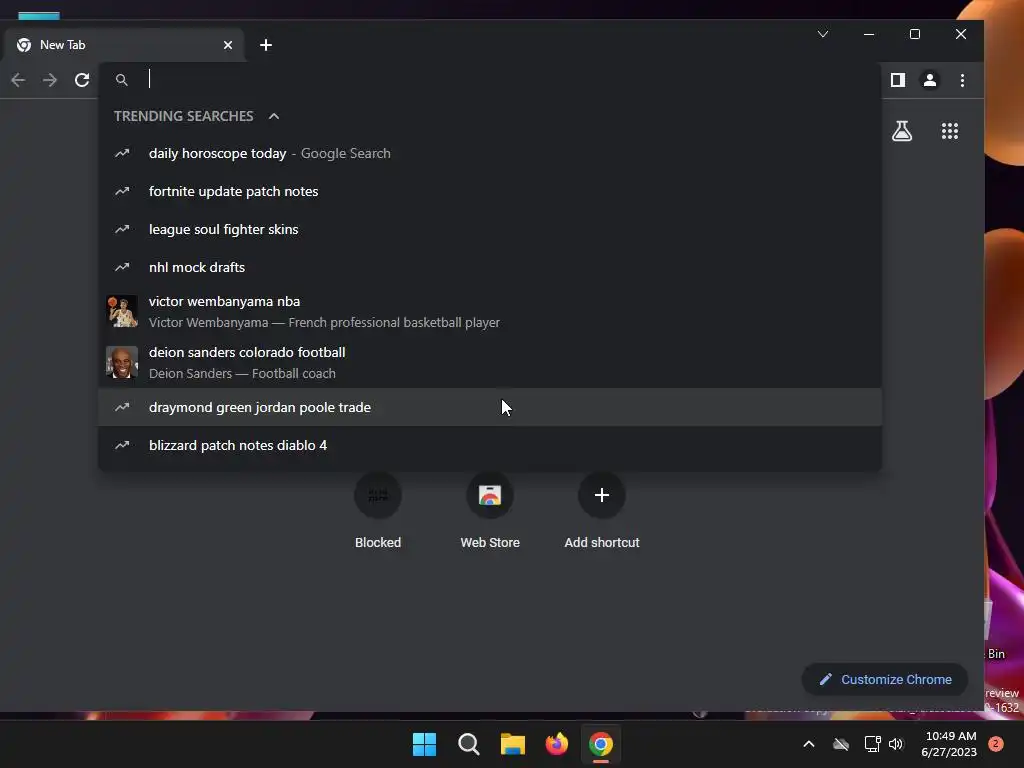Open the Web Store shortcut

[490, 512]
